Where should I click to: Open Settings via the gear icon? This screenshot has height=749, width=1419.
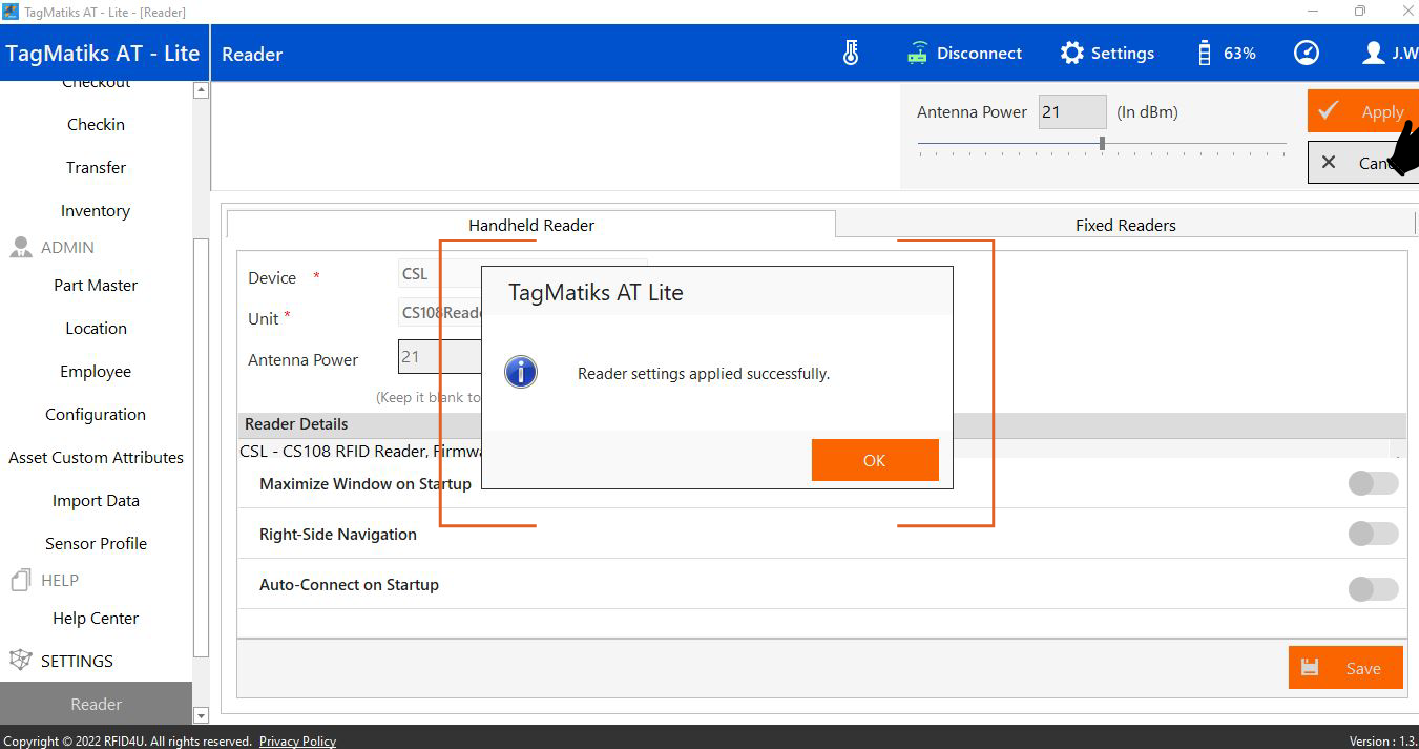click(1072, 54)
